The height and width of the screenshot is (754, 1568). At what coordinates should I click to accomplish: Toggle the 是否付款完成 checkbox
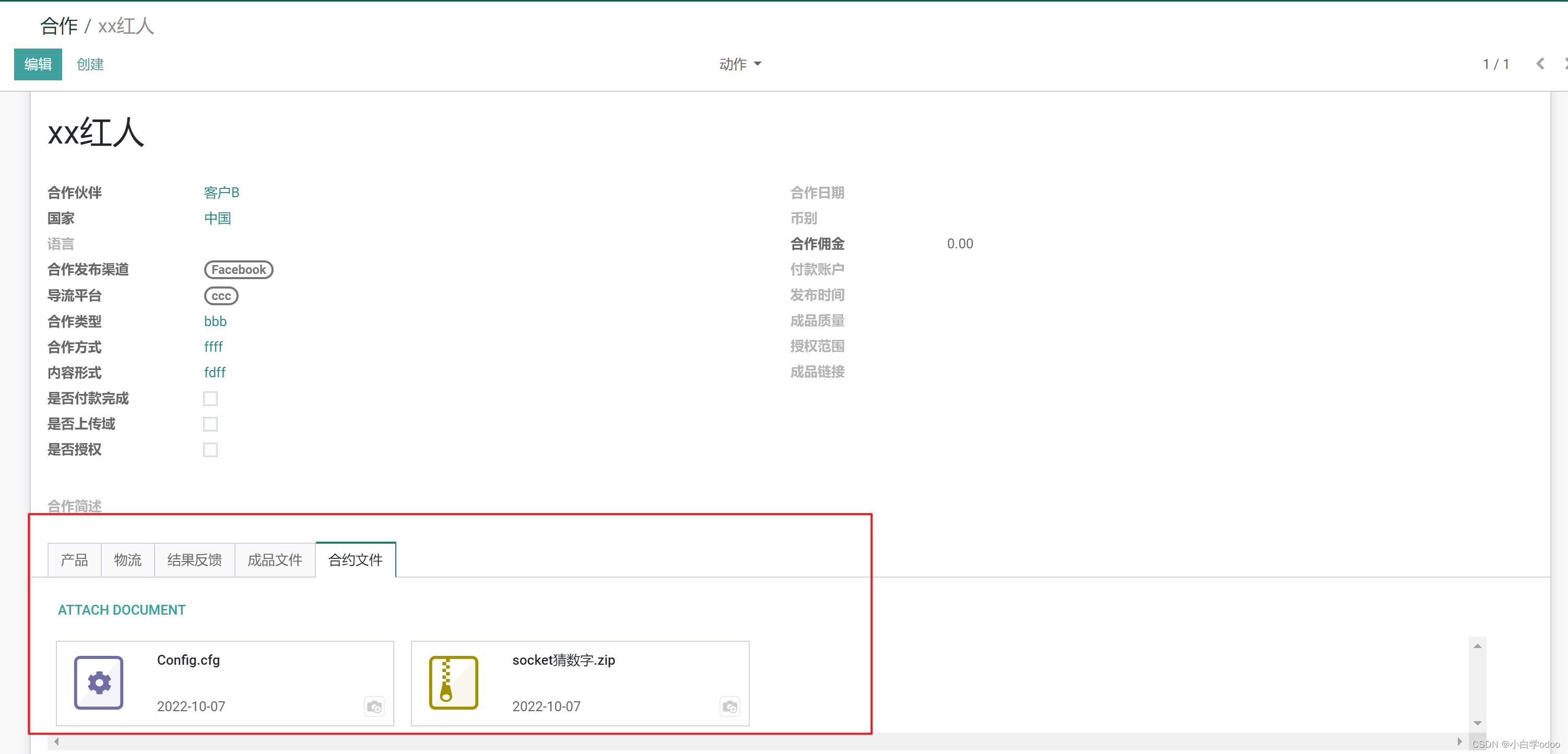[210, 398]
